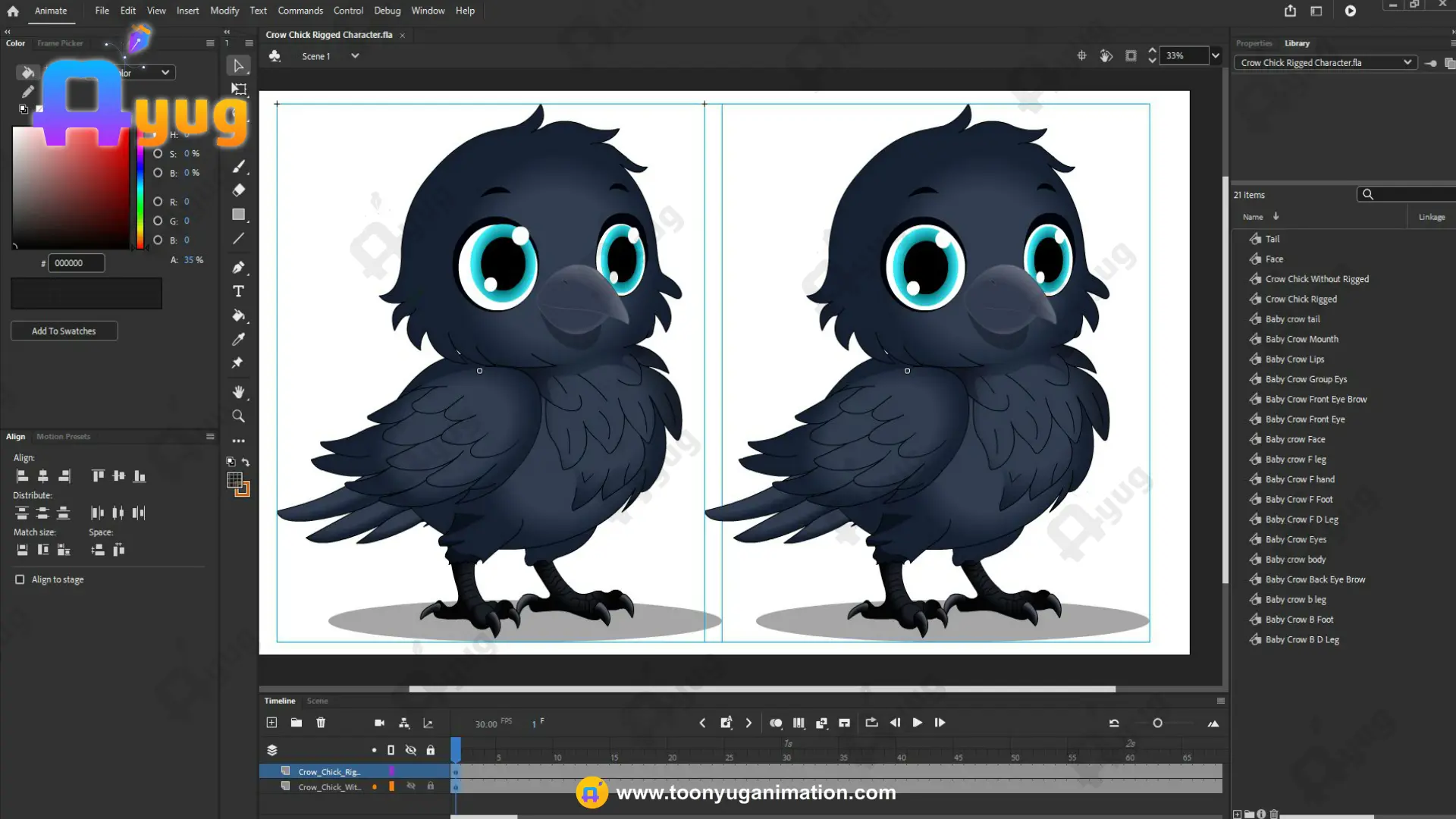Viewport: 1456px width, 819px height.
Task: Switch to the Properties tab
Action: [1254, 43]
